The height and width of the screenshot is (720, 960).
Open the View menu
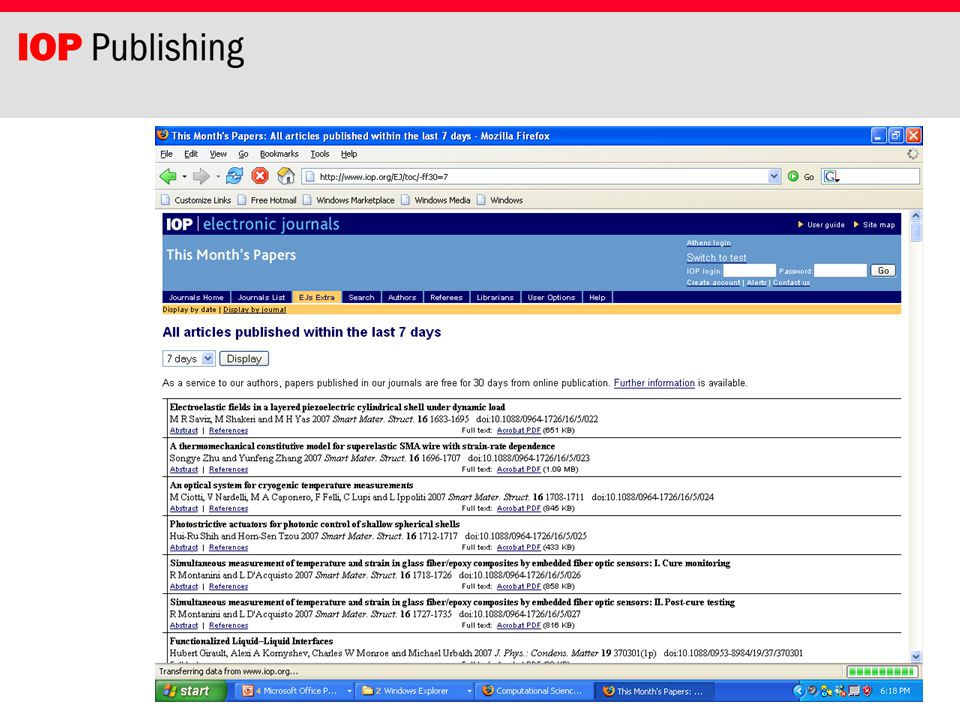click(x=218, y=154)
